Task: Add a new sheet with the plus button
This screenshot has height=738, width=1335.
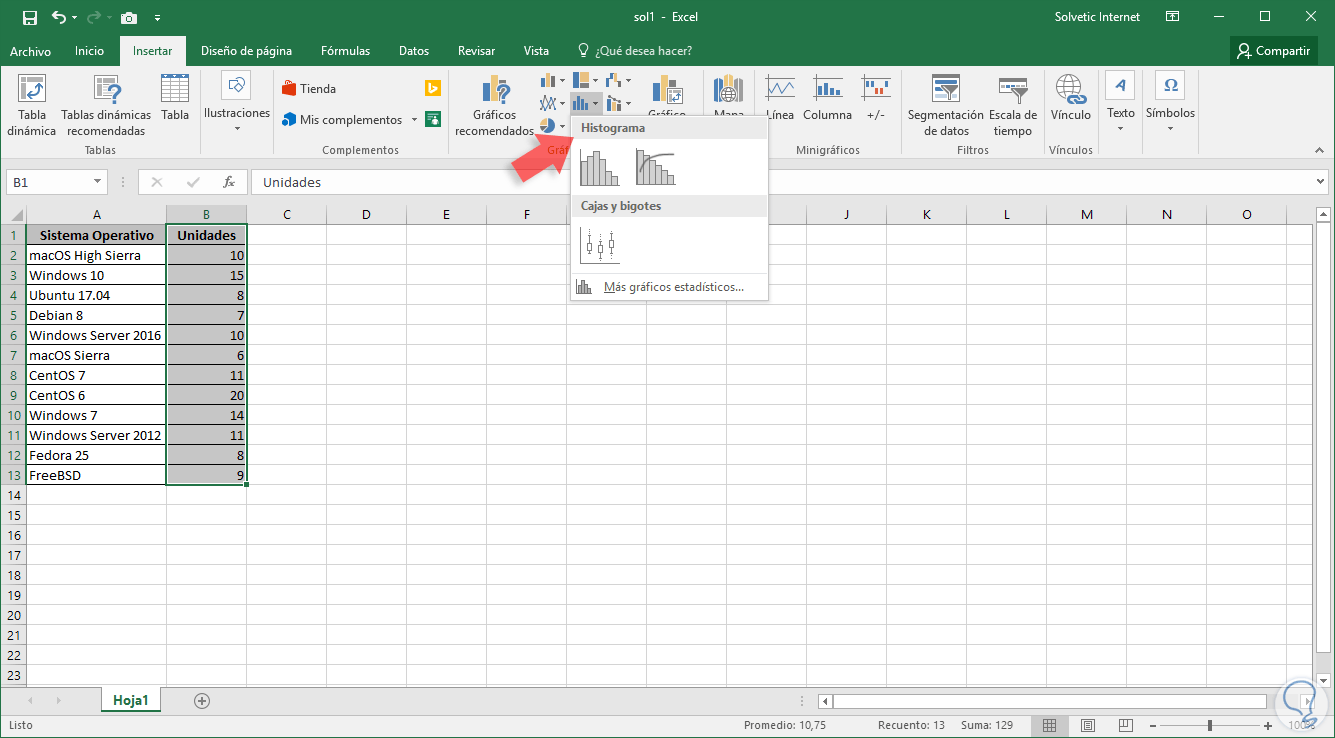Action: coord(202,700)
